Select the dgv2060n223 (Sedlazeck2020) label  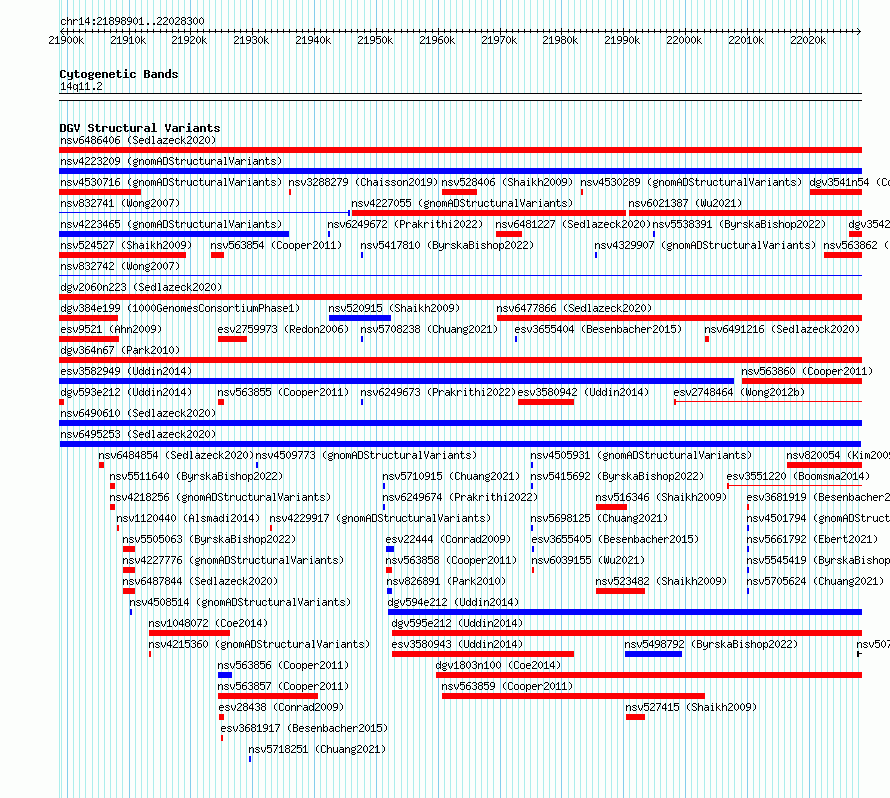click(x=141, y=287)
